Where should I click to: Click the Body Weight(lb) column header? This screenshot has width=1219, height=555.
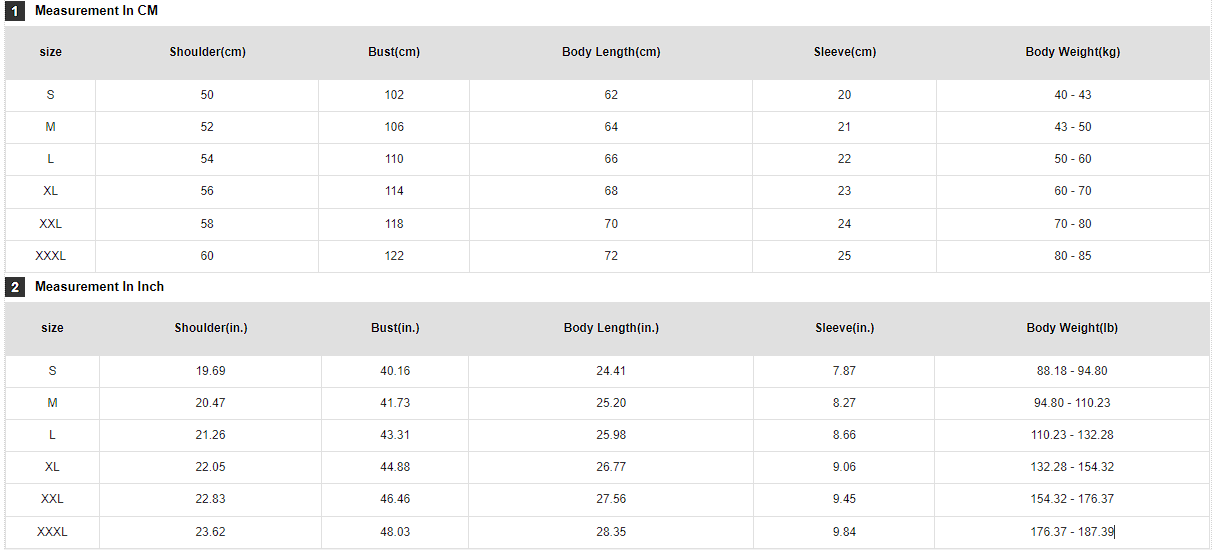1072,328
